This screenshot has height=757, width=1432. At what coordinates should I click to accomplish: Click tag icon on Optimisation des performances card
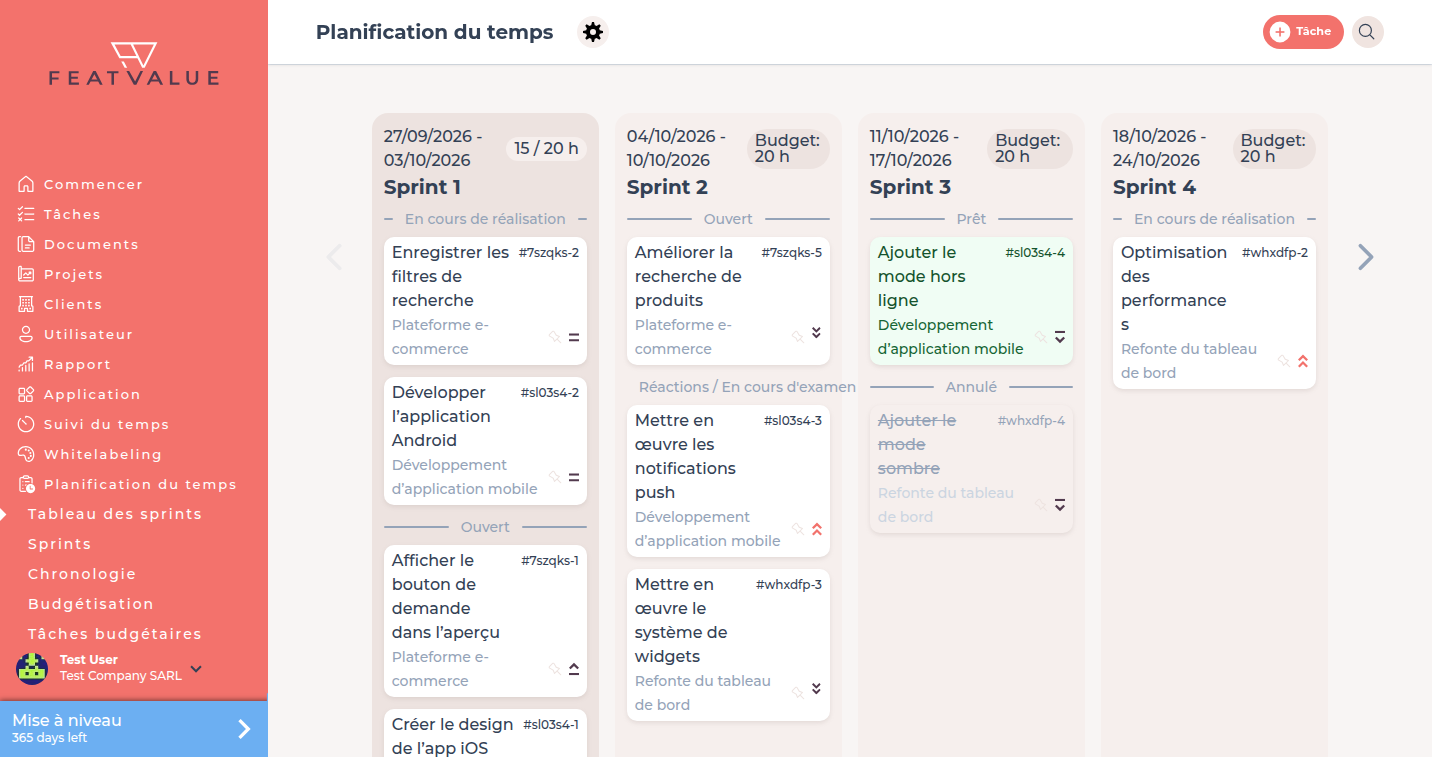1284,361
